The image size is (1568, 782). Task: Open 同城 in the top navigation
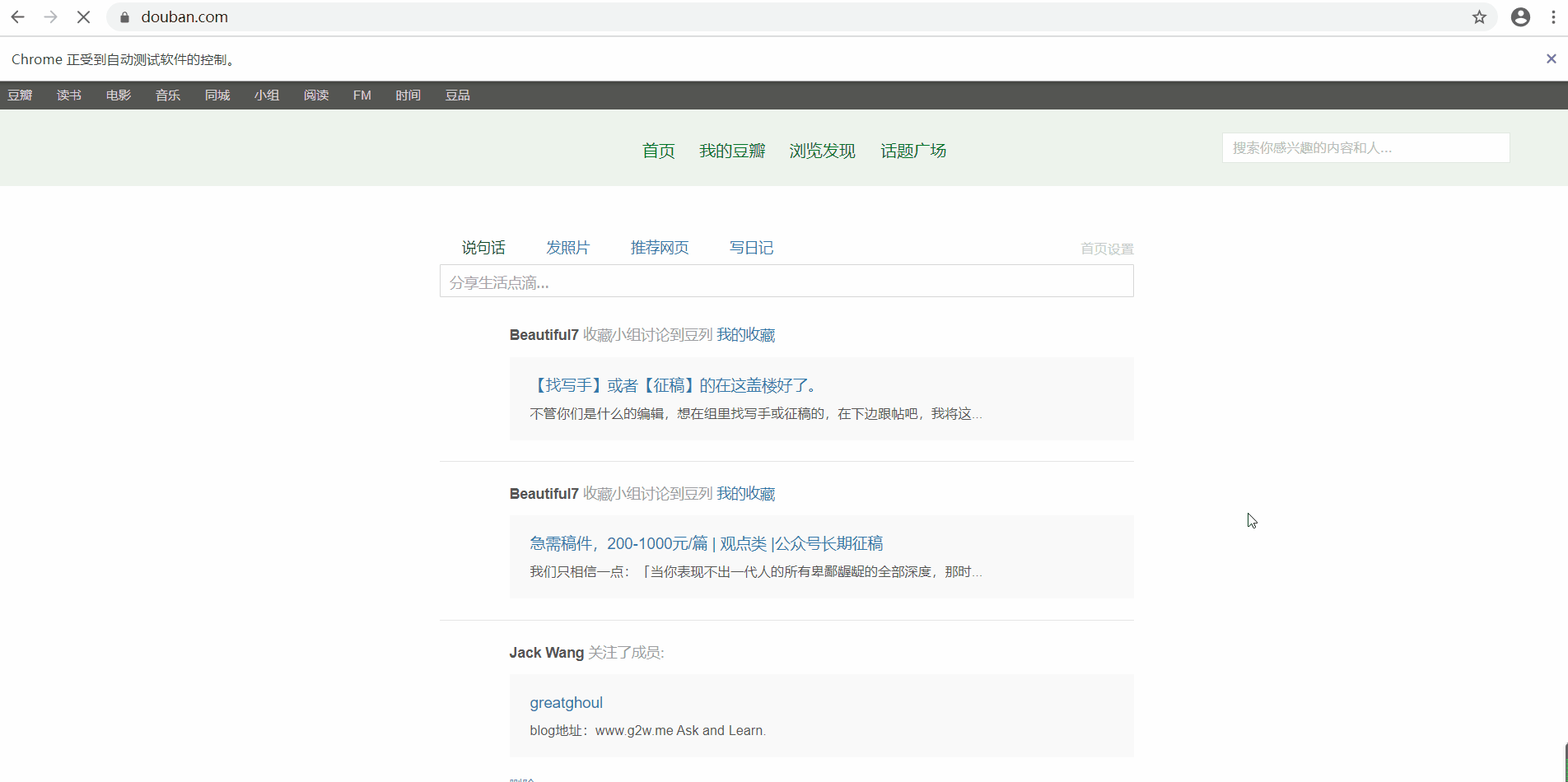(217, 95)
